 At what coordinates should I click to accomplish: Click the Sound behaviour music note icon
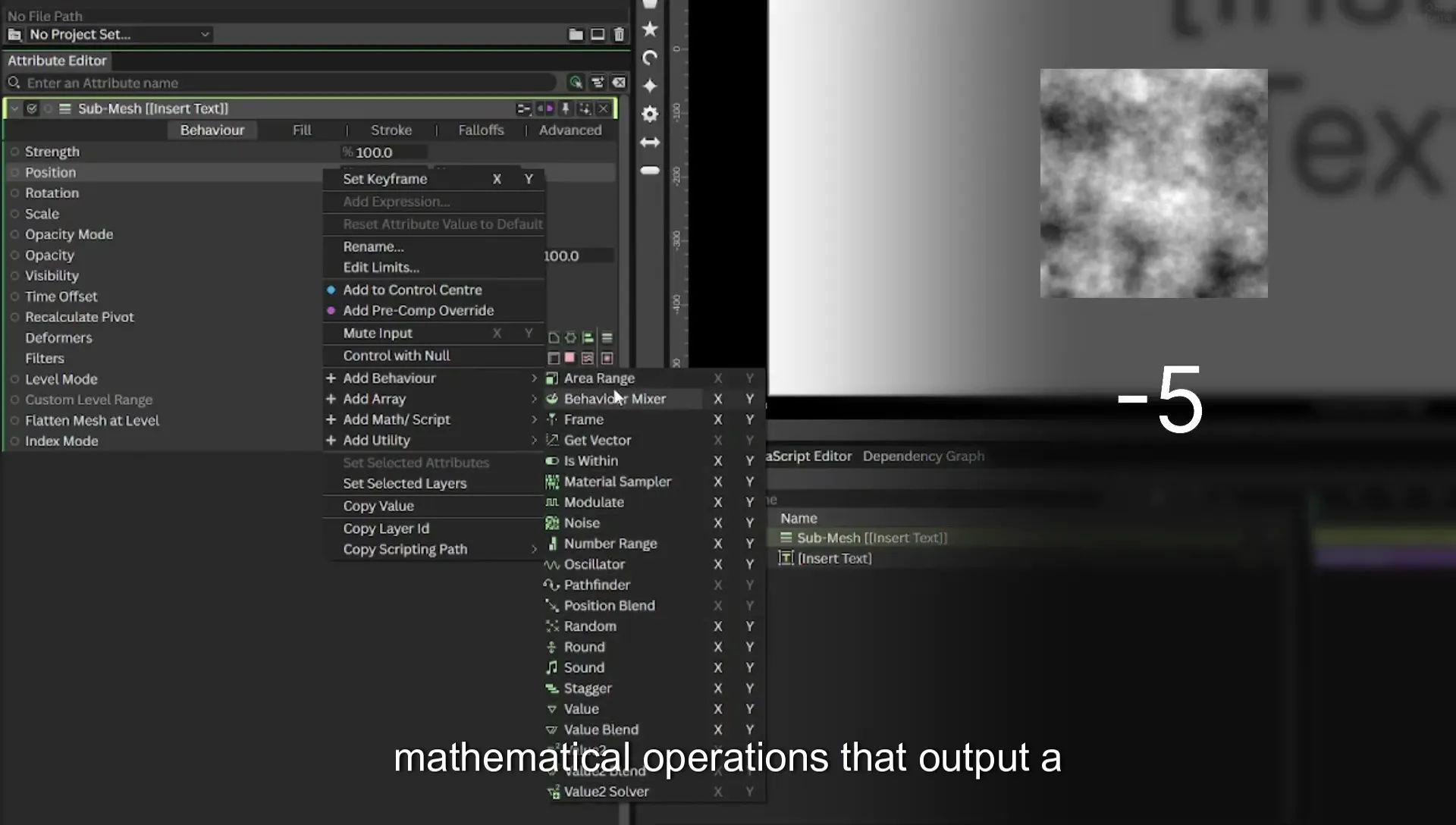[552, 667]
